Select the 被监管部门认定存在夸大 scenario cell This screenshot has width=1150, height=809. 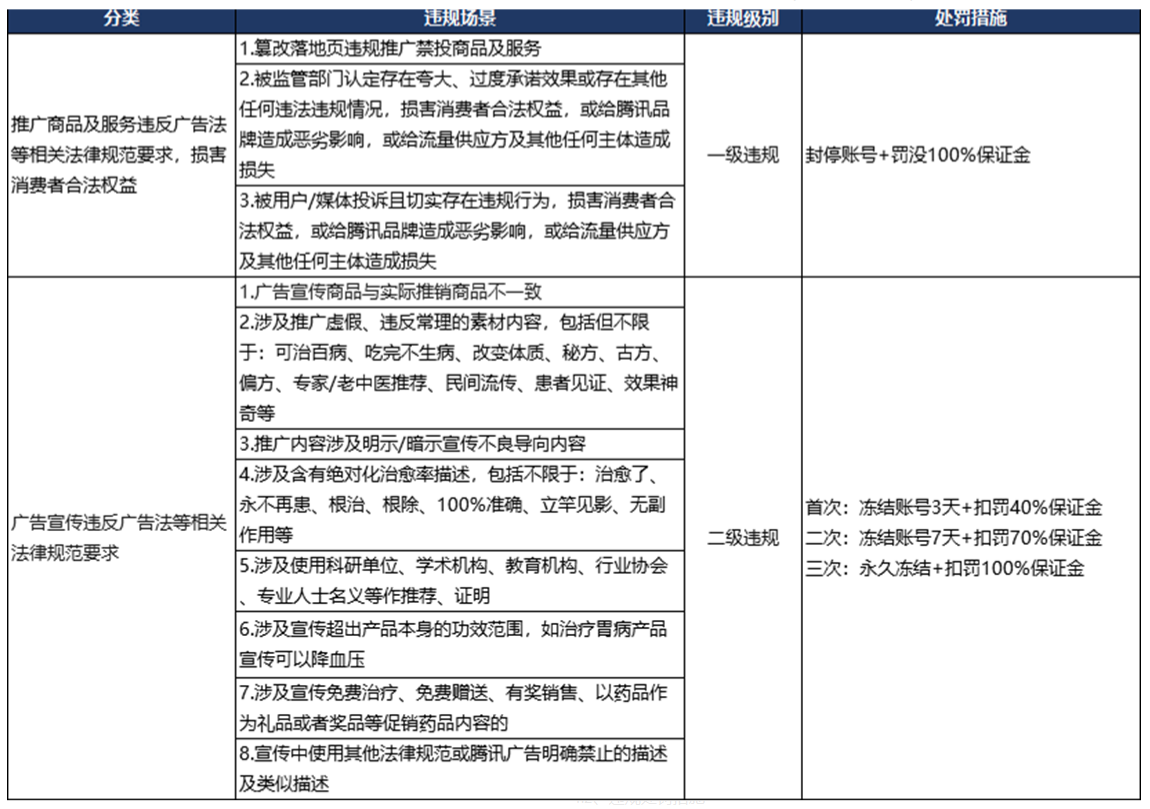point(460,124)
